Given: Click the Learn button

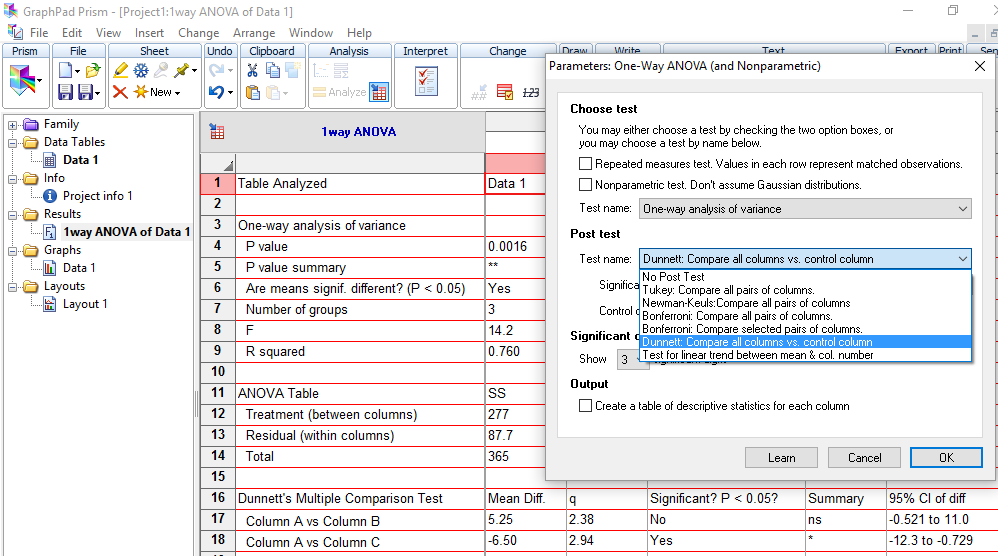Looking at the screenshot, I should (x=782, y=457).
